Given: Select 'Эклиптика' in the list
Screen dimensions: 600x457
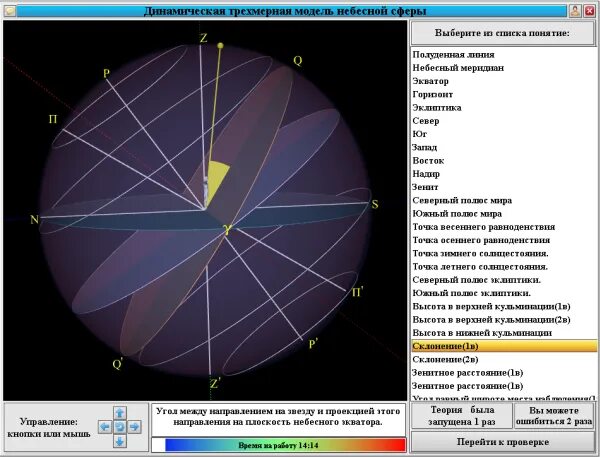Looking at the screenshot, I should 504,108.
